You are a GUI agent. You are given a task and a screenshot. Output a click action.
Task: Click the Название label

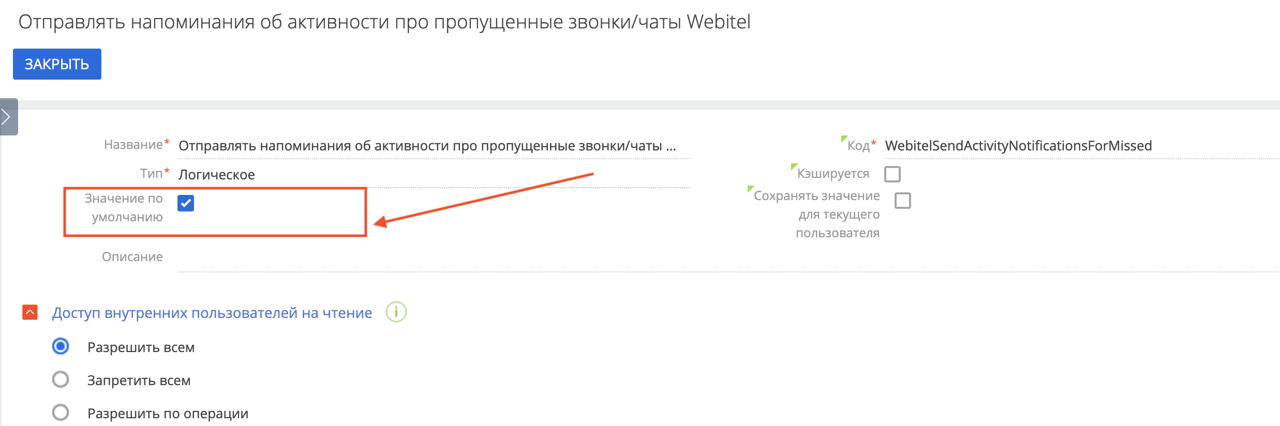pyautogui.click(x=134, y=145)
